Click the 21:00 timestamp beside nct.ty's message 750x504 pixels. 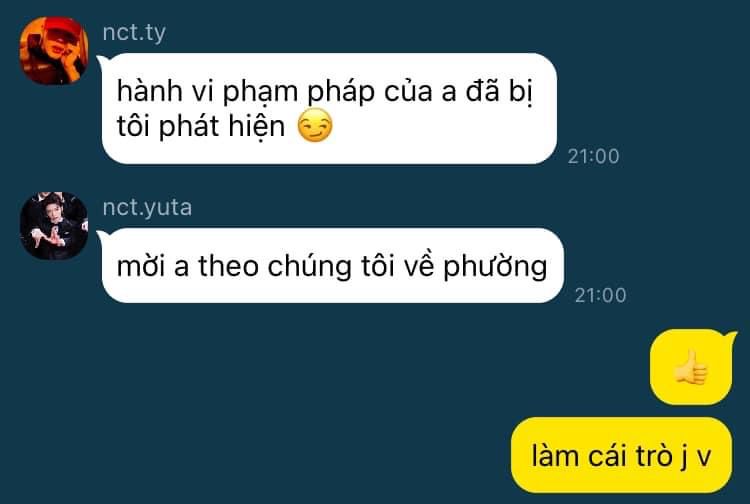pos(594,156)
